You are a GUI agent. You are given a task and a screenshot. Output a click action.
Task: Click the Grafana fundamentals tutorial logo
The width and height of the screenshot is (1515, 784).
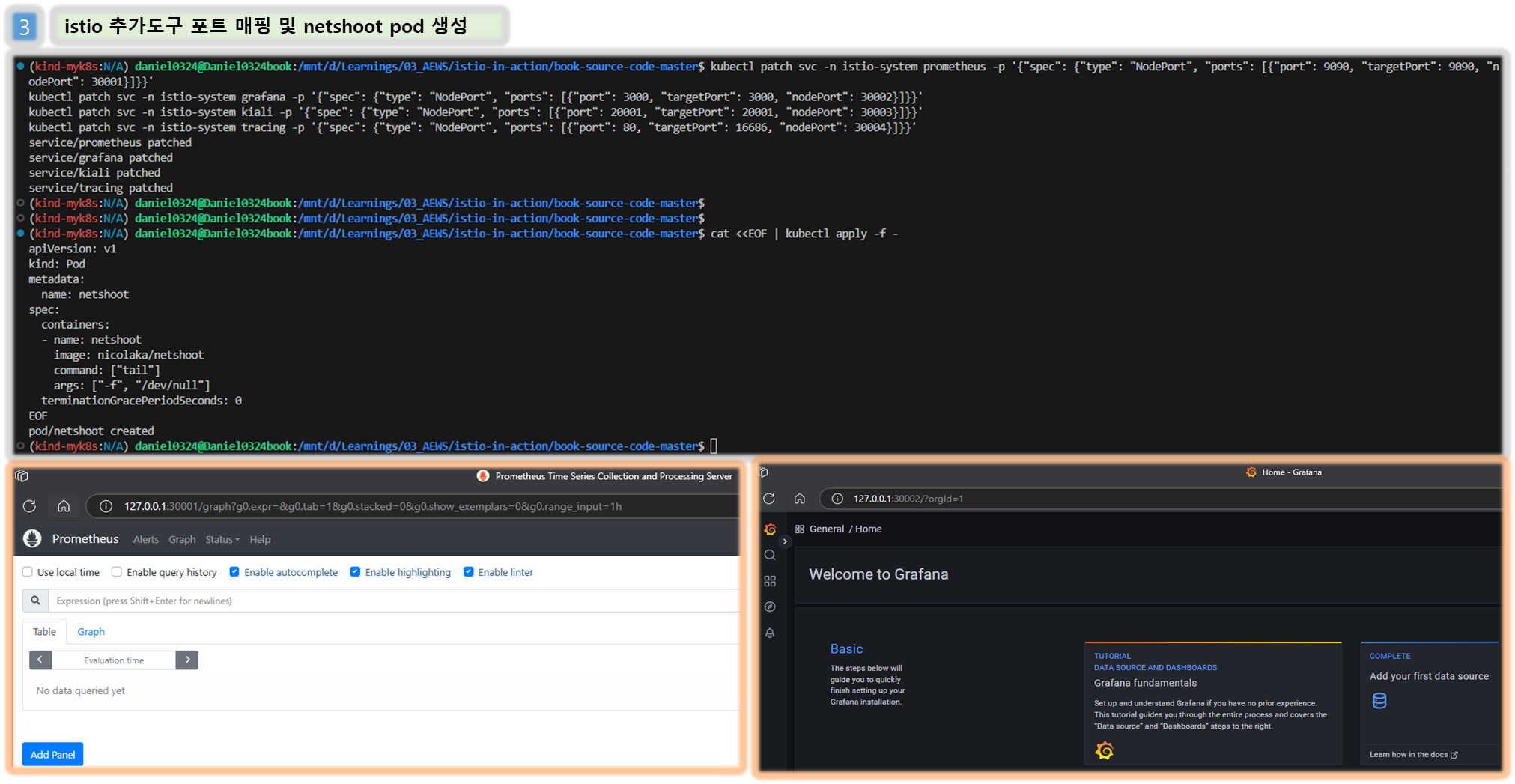tap(1105, 750)
